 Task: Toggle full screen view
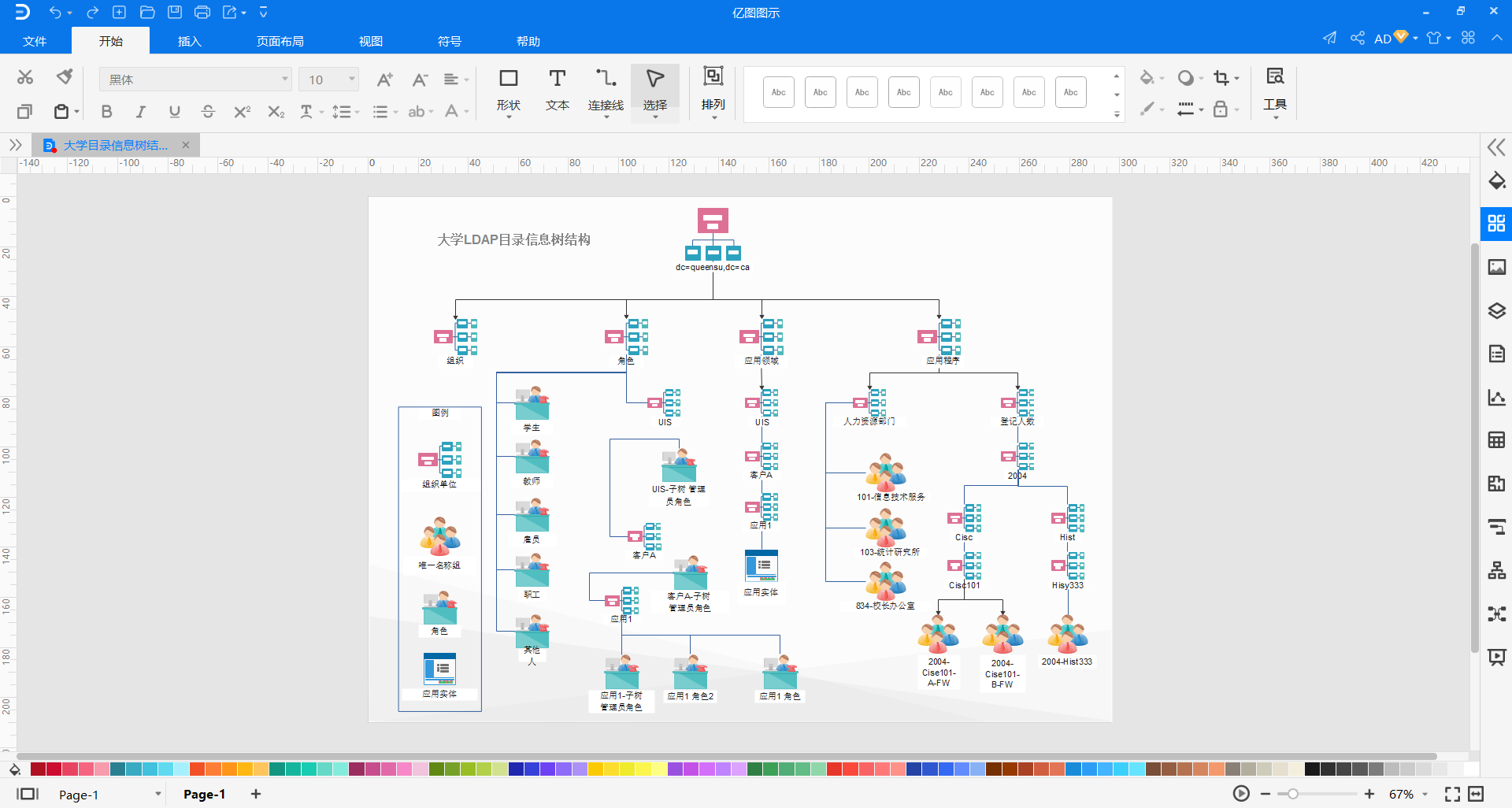[1452, 794]
